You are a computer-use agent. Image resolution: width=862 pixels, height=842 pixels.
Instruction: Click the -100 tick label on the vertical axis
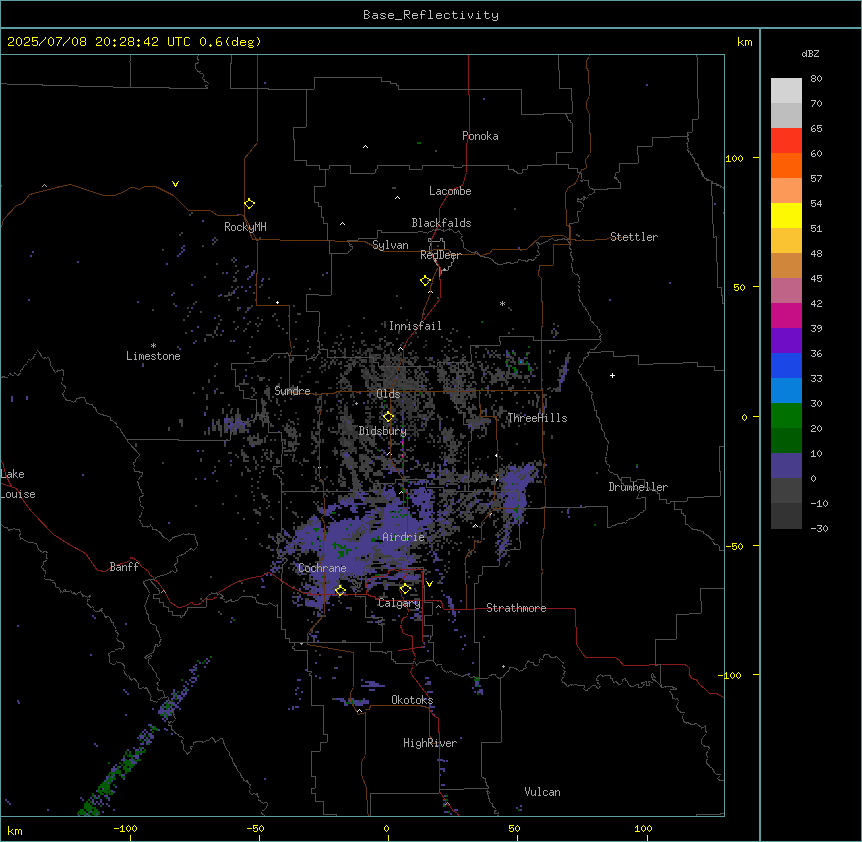pos(731,675)
